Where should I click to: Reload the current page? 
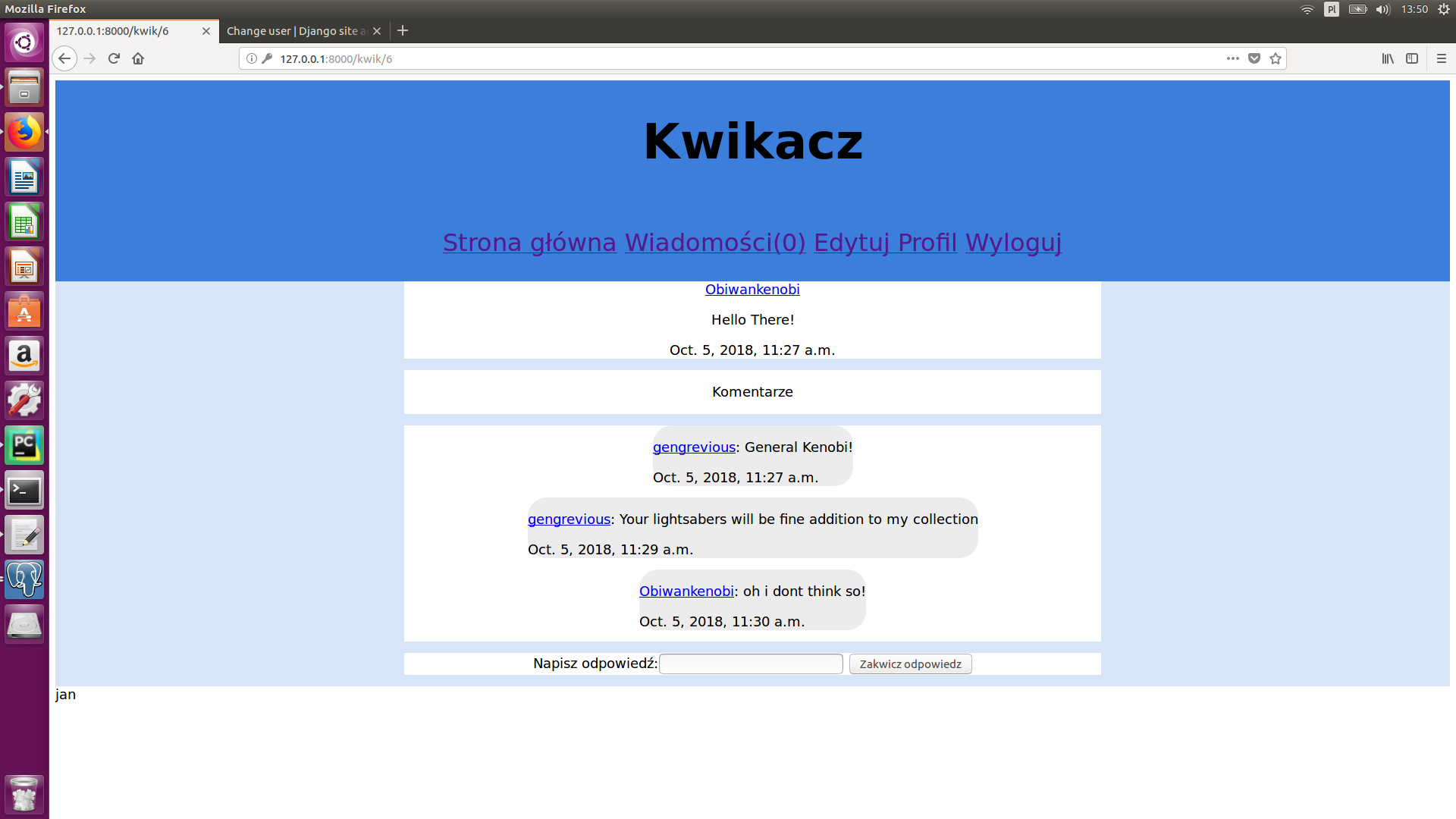click(x=114, y=58)
